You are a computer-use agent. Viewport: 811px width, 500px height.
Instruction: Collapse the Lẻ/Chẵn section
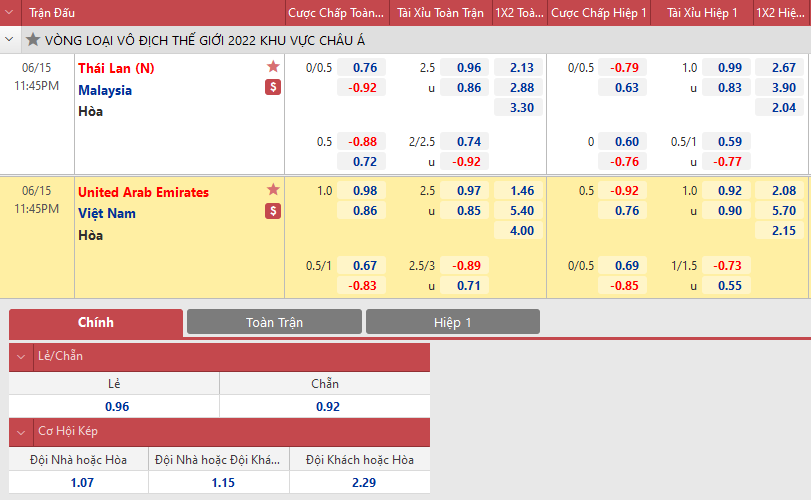22,357
